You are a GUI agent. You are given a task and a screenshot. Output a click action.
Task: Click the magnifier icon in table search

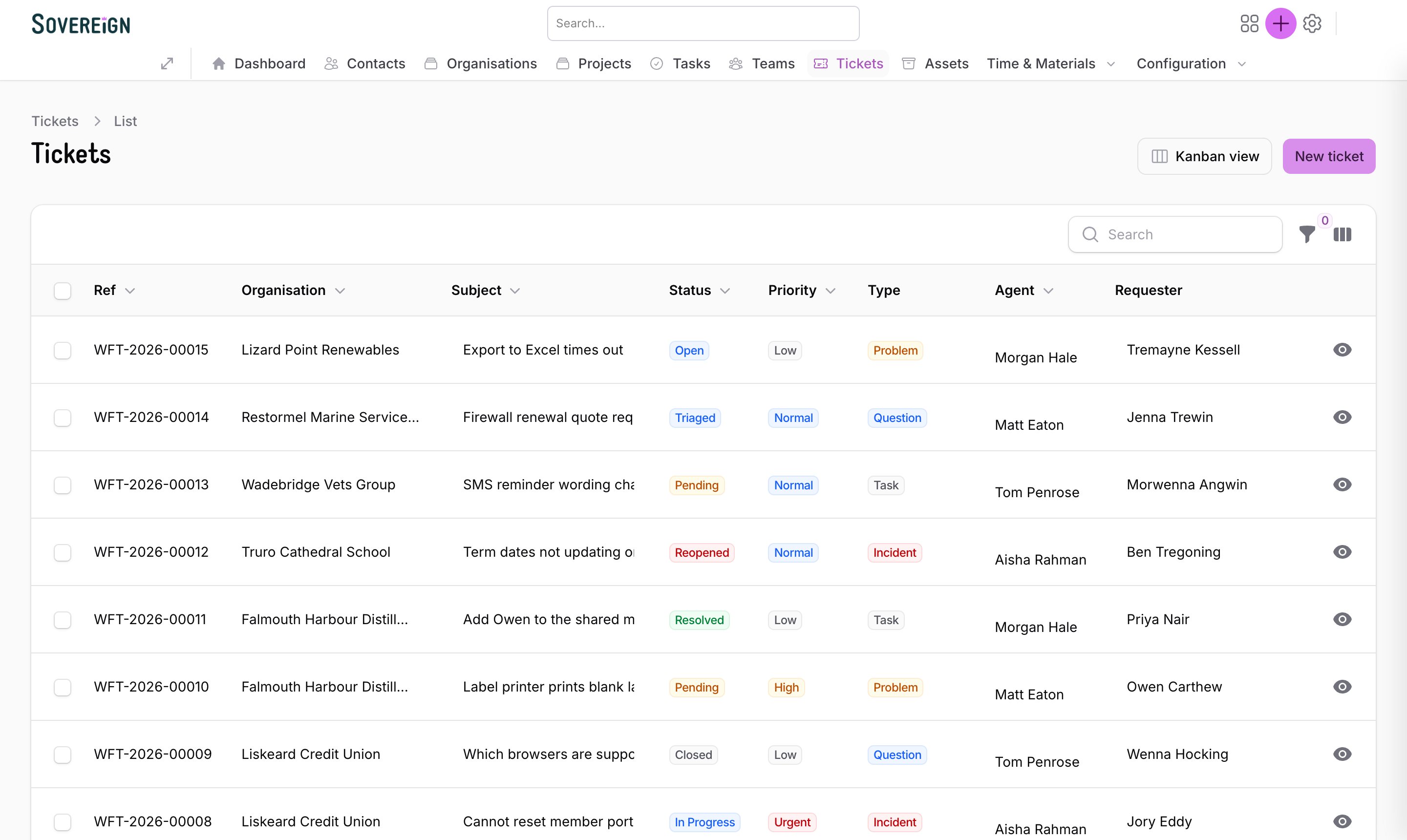[x=1090, y=234]
